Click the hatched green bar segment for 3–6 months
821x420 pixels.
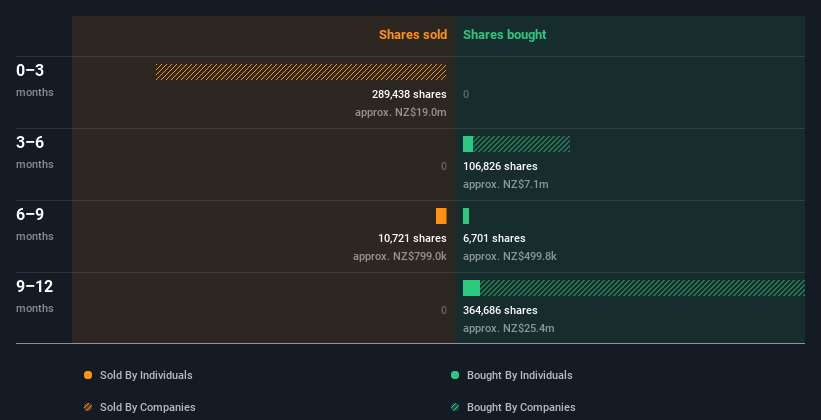tap(522, 144)
